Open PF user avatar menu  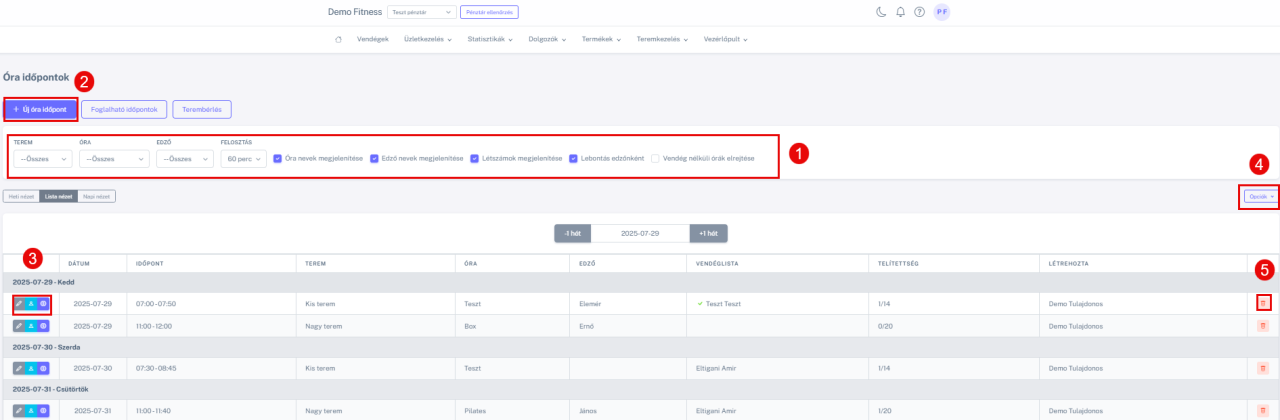pos(941,12)
